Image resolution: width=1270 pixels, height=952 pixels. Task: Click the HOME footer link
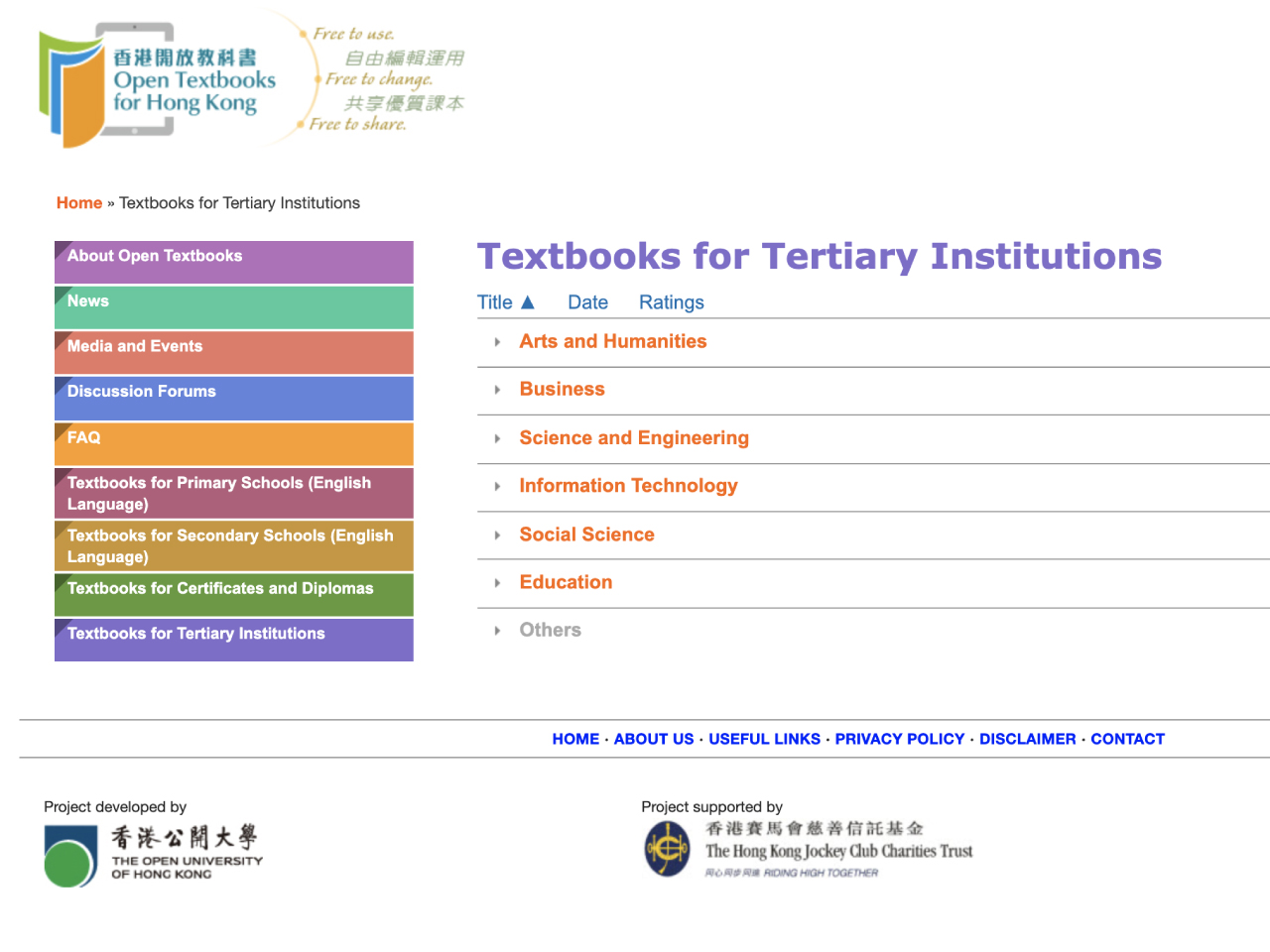click(x=575, y=739)
